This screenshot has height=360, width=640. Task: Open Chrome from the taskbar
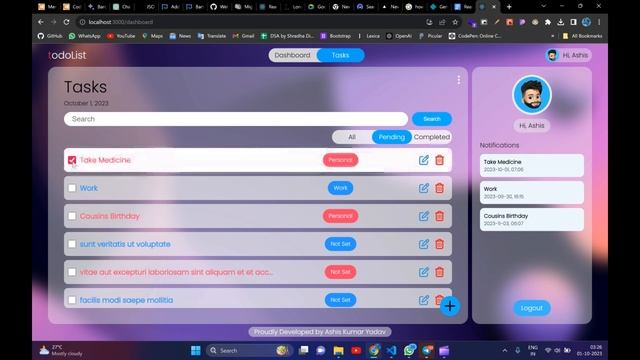[x=373, y=350]
